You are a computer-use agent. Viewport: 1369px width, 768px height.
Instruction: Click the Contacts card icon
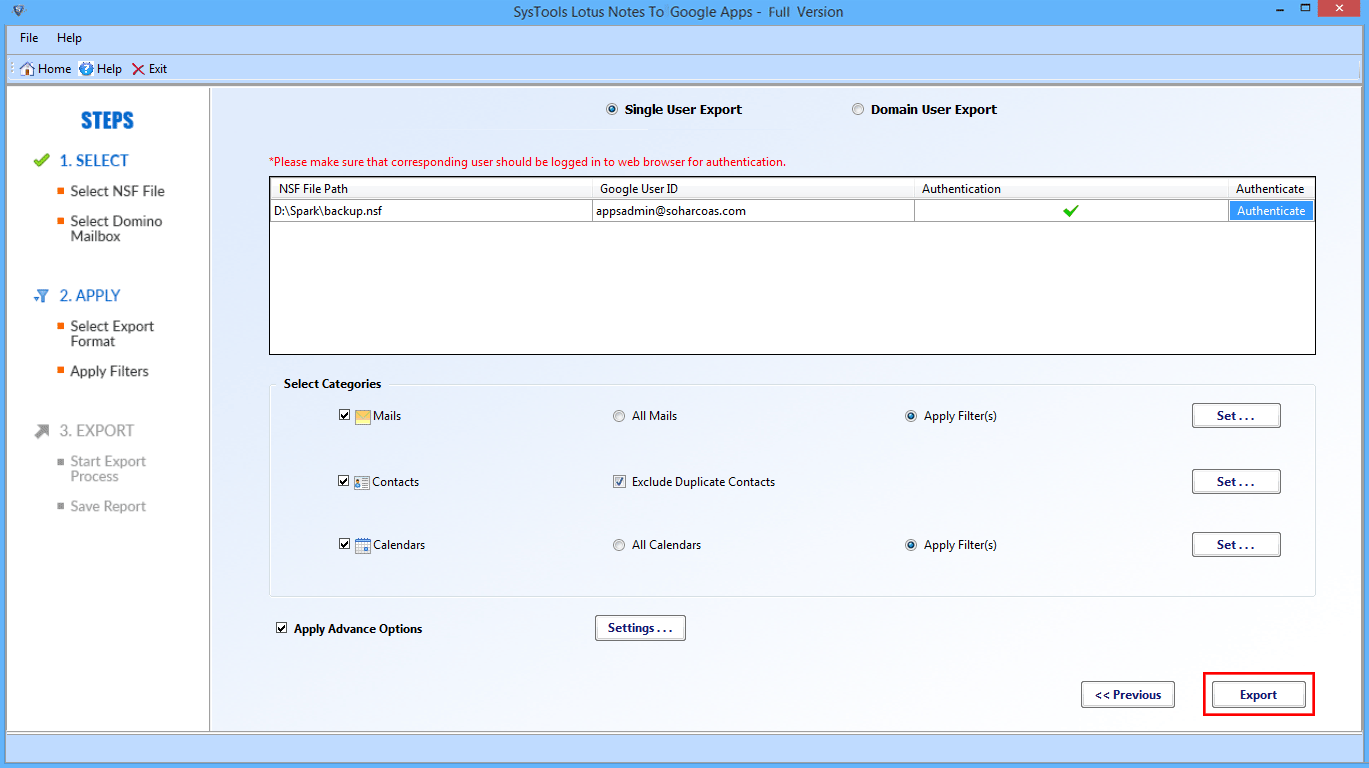coord(362,482)
